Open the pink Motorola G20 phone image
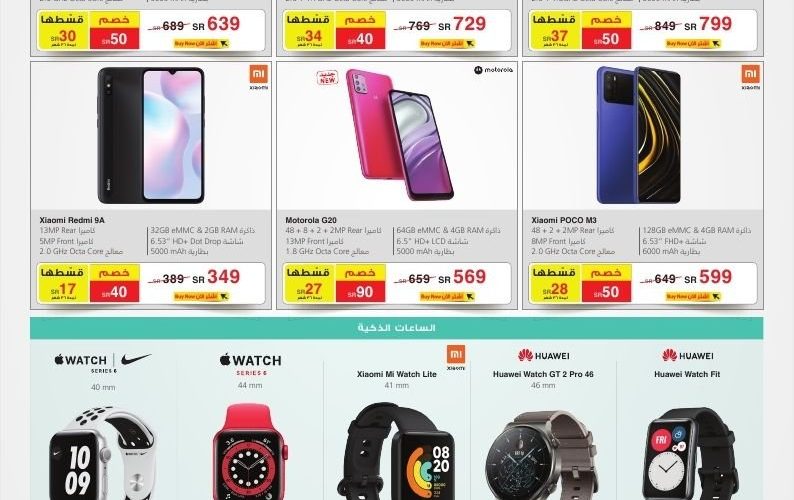The height and width of the screenshot is (500, 794). tap(400, 134)
